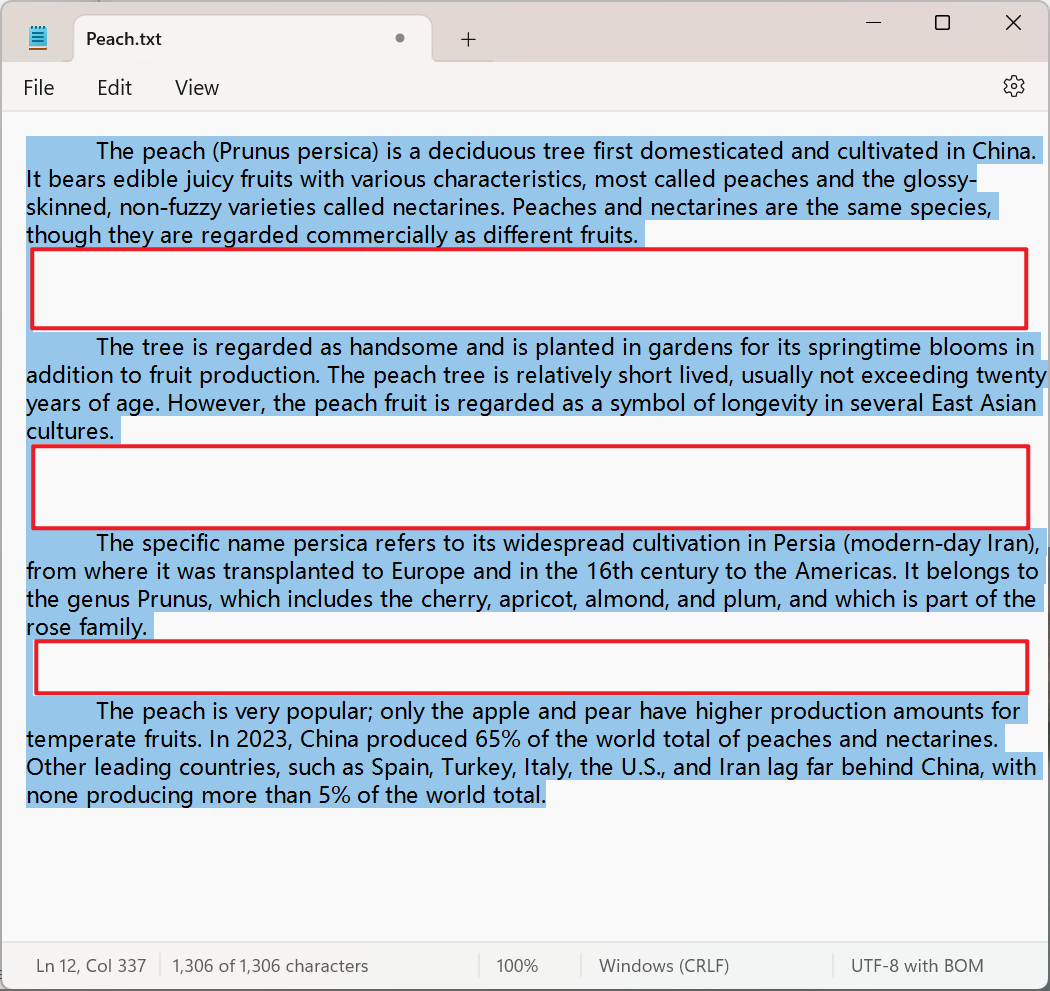The height and width of the screenshot is (991, 1050).
Task: Close the Notepad window
Action: tap(1013, 23)
